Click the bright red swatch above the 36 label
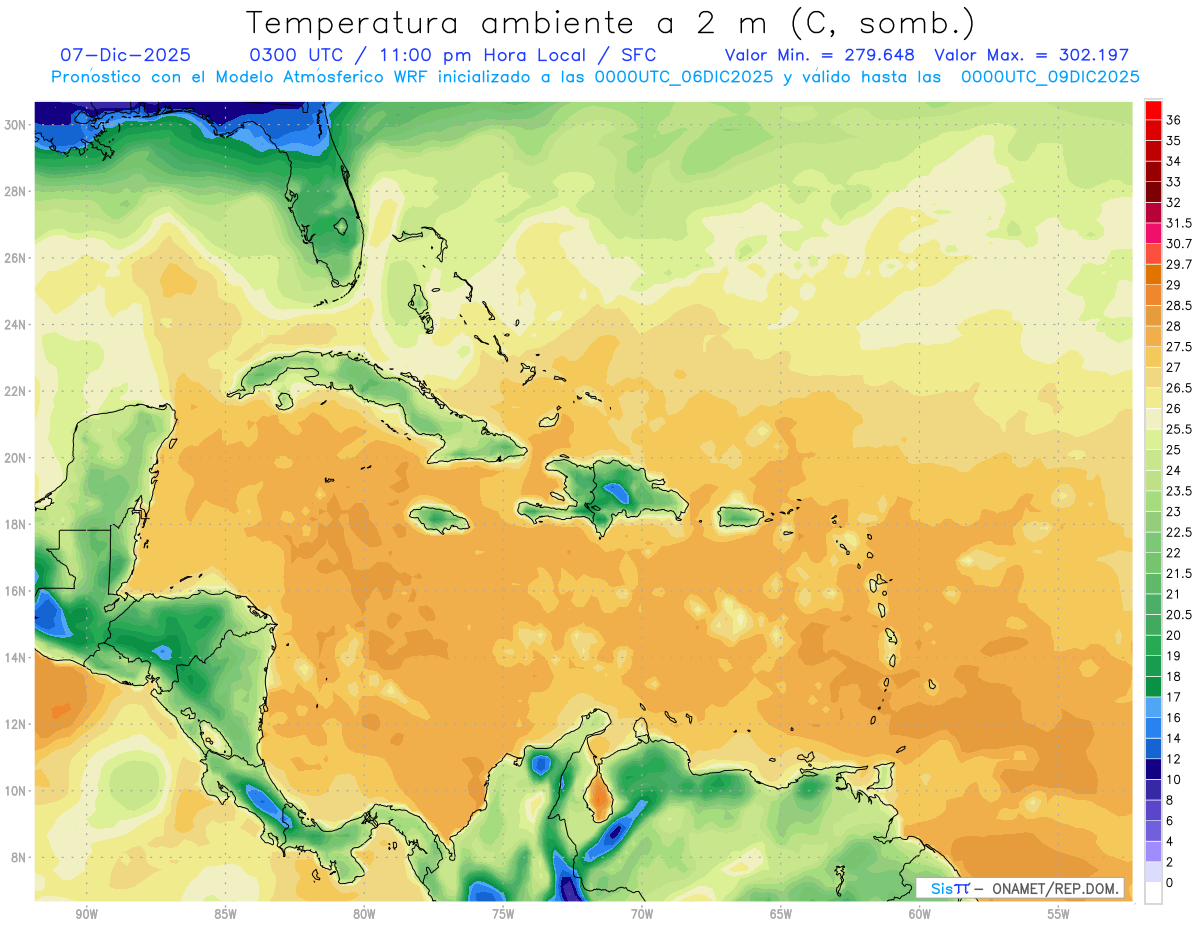 tap(1153, 110)
